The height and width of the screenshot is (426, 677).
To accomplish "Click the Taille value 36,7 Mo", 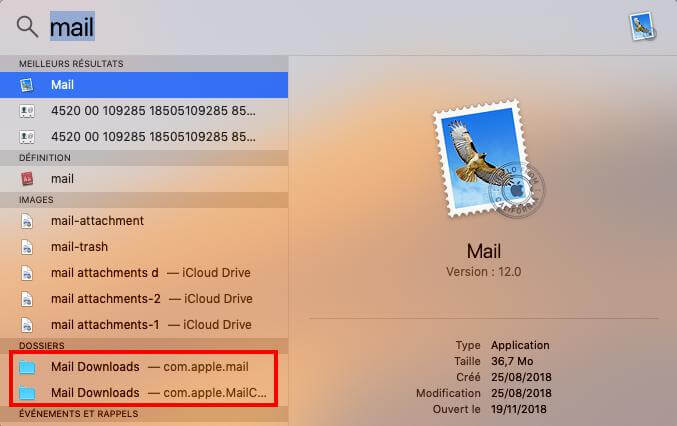I will click(x=512, y=361).
